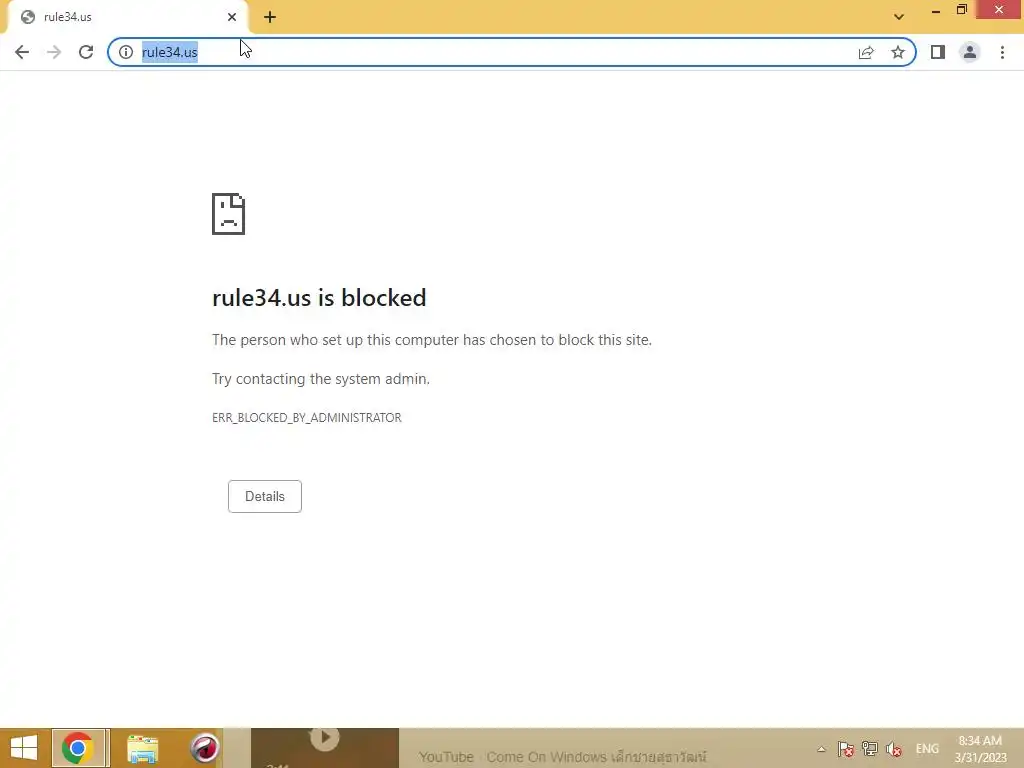Click the 'rule34.us is blocked' heading
This screenshot has height=768, width=1024.
point(319,298)
